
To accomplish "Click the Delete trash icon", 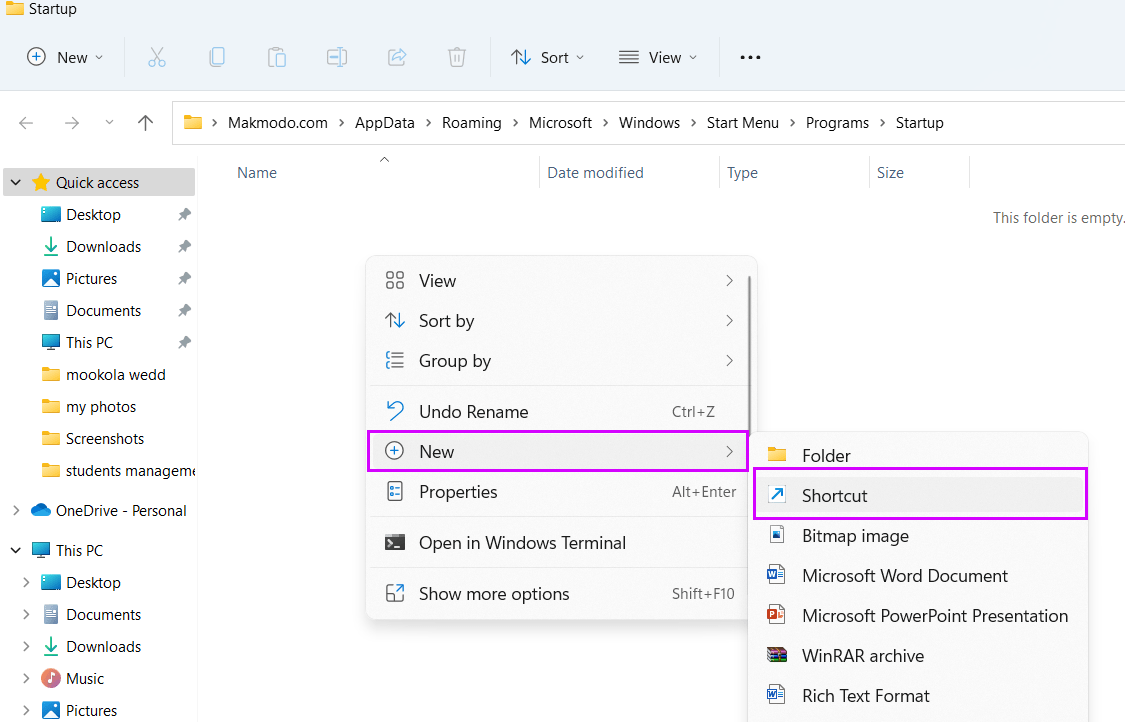I will tap(457, 57).
